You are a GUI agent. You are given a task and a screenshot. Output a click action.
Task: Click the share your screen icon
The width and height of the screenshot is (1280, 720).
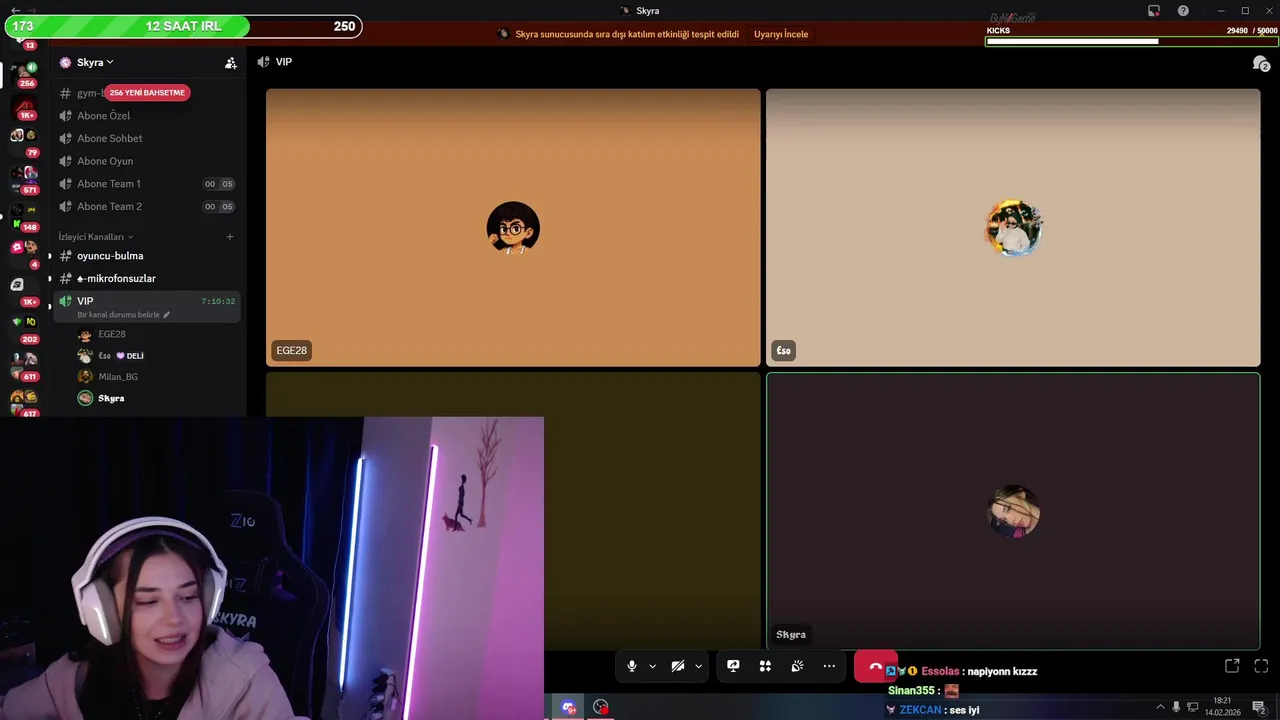[x=733, y=666]
